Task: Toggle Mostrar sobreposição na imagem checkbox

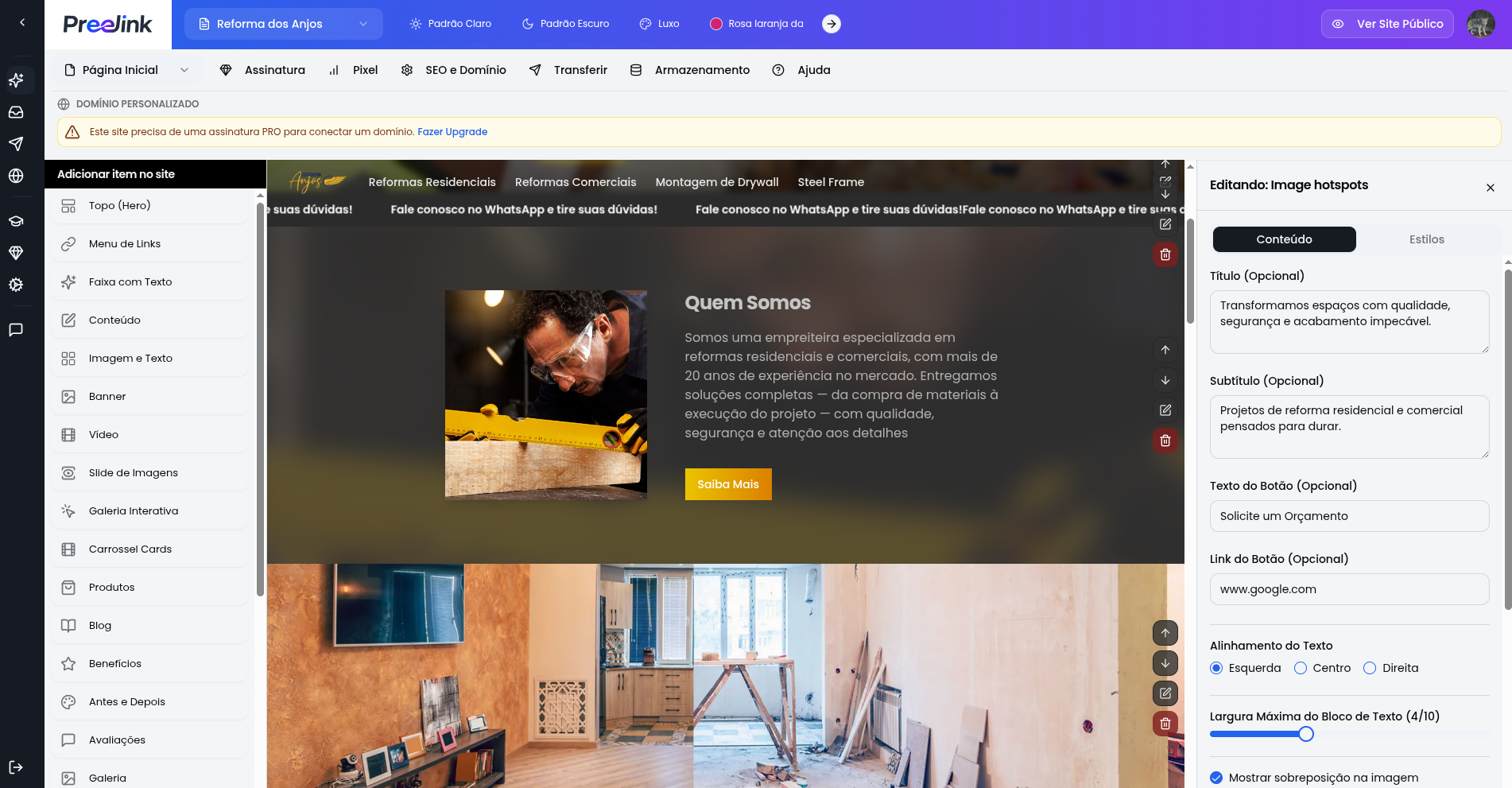Action: pos(1216,778)
